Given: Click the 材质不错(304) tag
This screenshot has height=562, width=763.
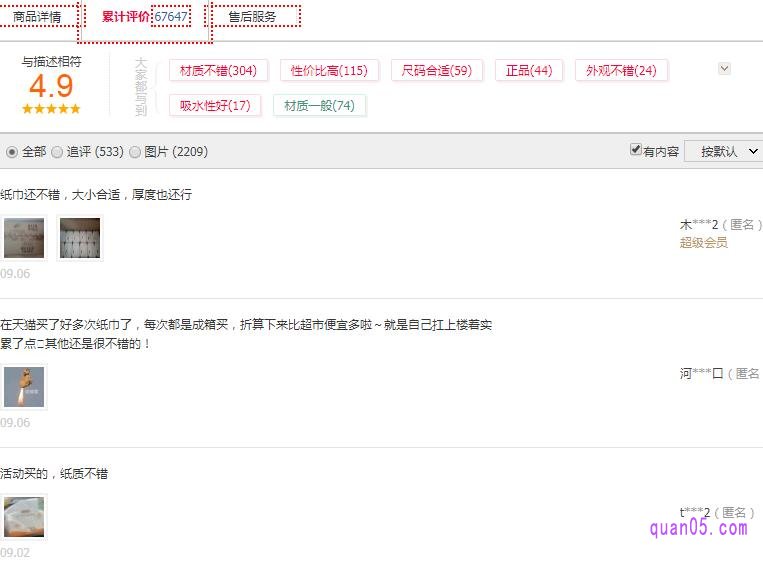Looking at the screenshot, I should coord(218,71).
